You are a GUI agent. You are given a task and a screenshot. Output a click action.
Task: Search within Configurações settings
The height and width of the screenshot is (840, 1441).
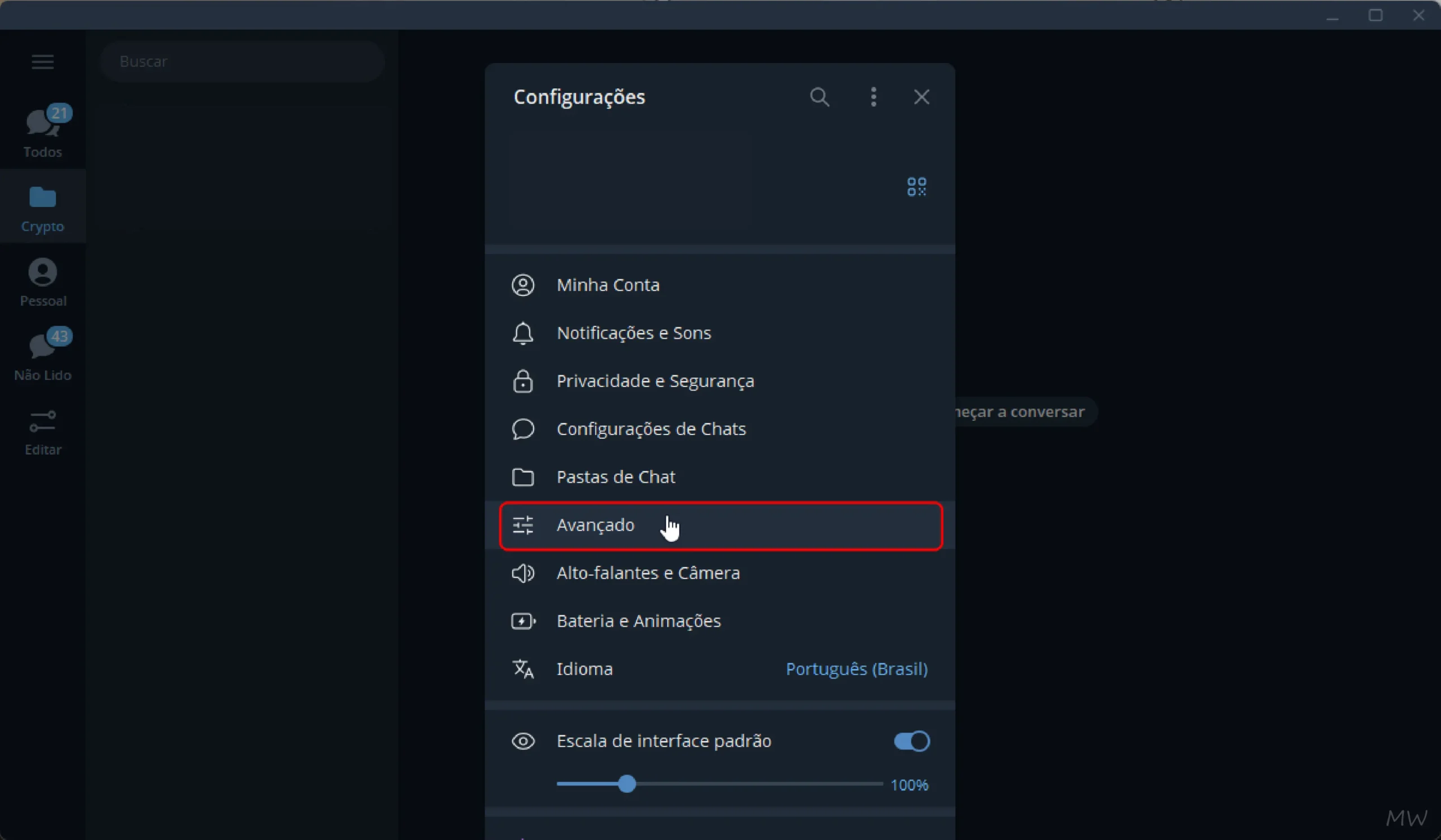coord(820,97)
